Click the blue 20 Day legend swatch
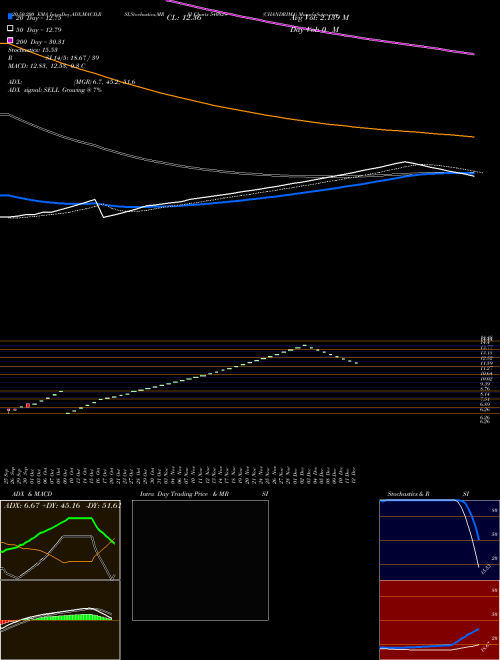 [x=10, y=16]
